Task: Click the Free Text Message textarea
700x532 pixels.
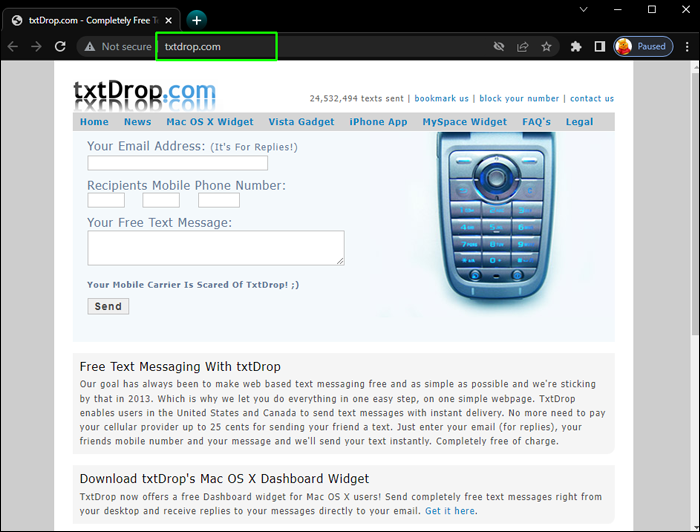Action: 216,248
